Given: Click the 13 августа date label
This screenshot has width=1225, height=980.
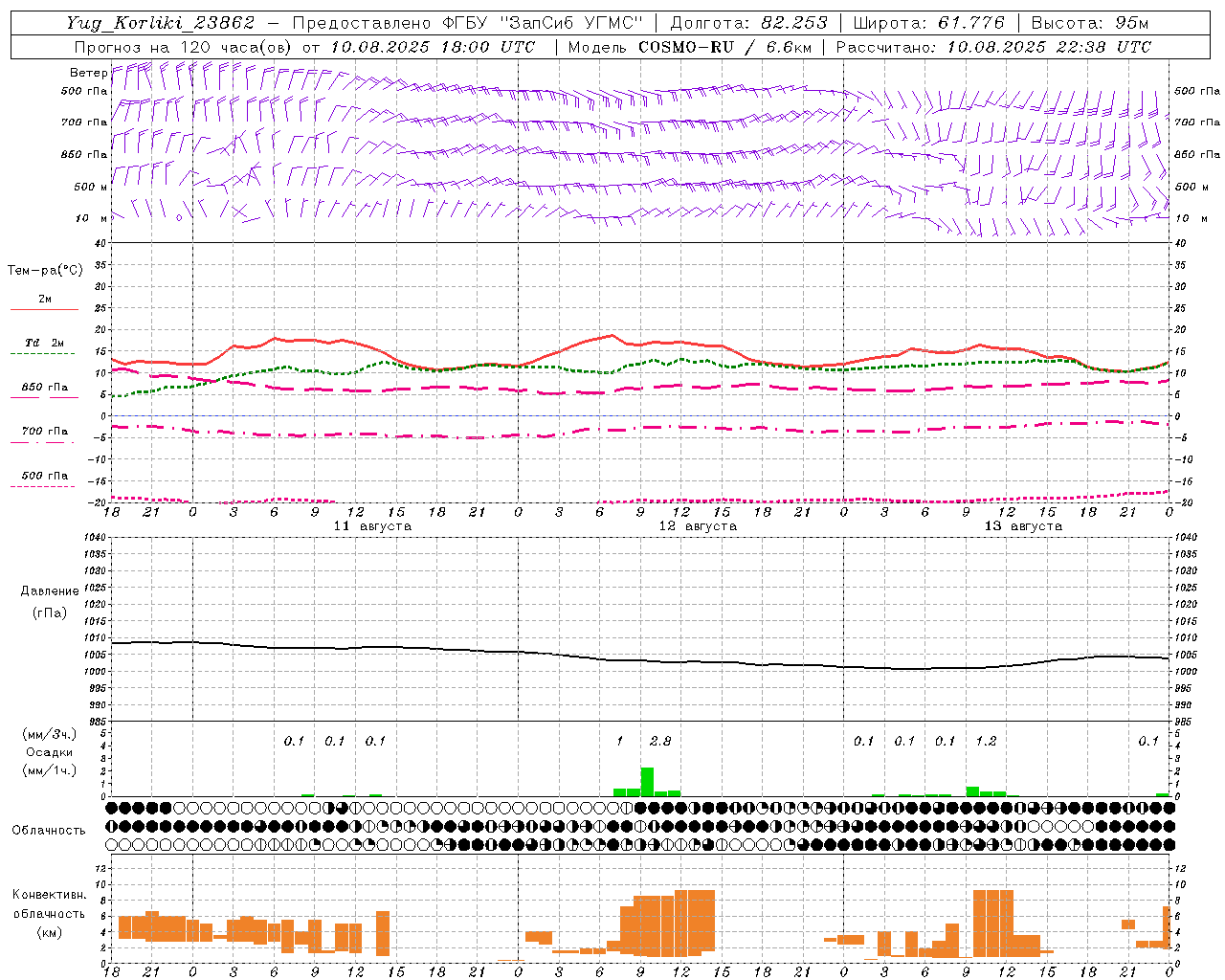Looking at the screenshot, I should [x=1023, y=526].
